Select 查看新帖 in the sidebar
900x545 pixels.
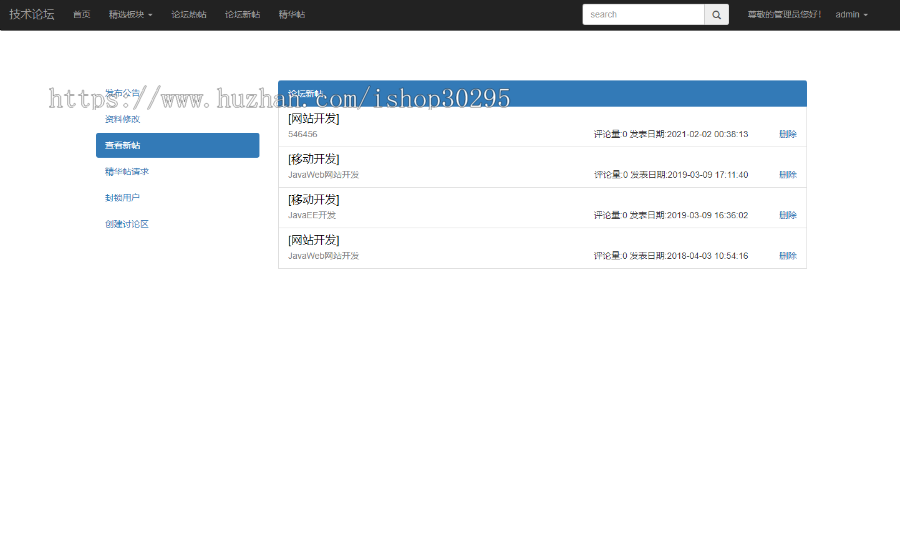click(177, 146)
